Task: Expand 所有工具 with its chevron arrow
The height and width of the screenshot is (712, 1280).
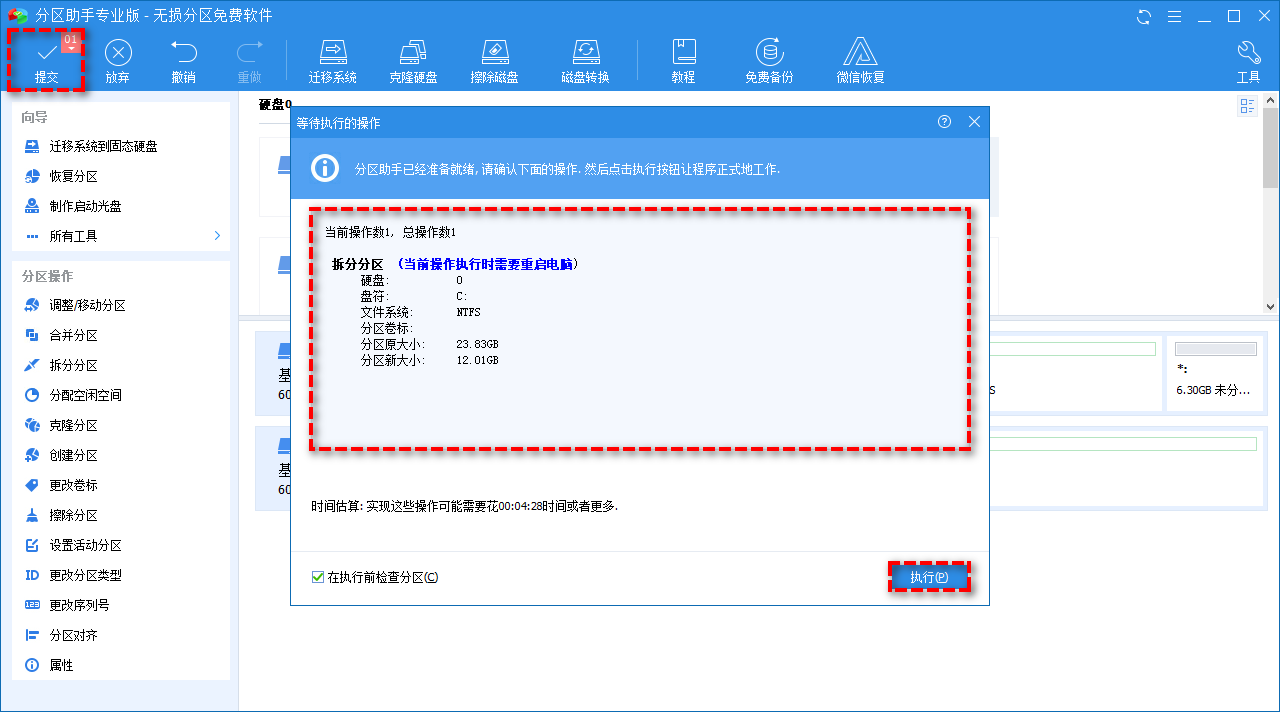Action: pos(216,236)
